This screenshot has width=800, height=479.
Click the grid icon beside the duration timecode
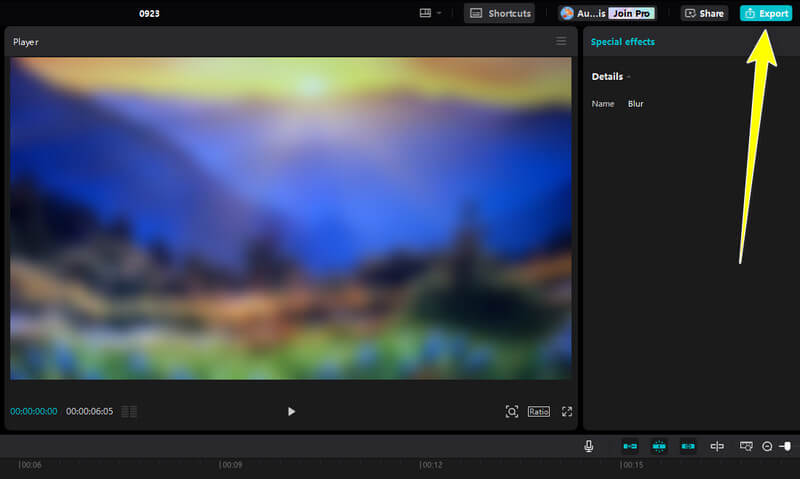(x=129, y=411)
